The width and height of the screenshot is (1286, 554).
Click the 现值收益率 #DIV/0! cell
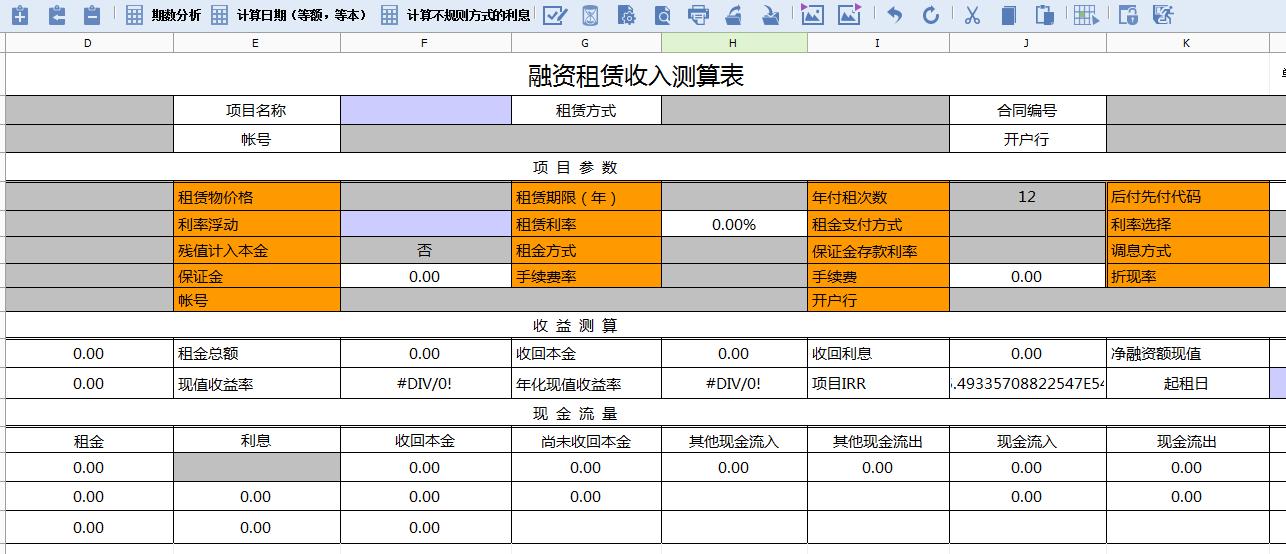click(425, 383)
